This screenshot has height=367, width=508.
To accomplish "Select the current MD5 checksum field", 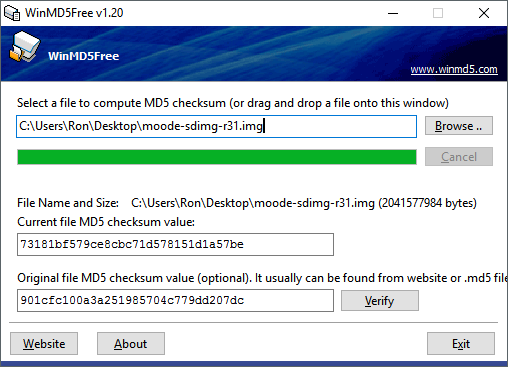I will pos(175,244).
